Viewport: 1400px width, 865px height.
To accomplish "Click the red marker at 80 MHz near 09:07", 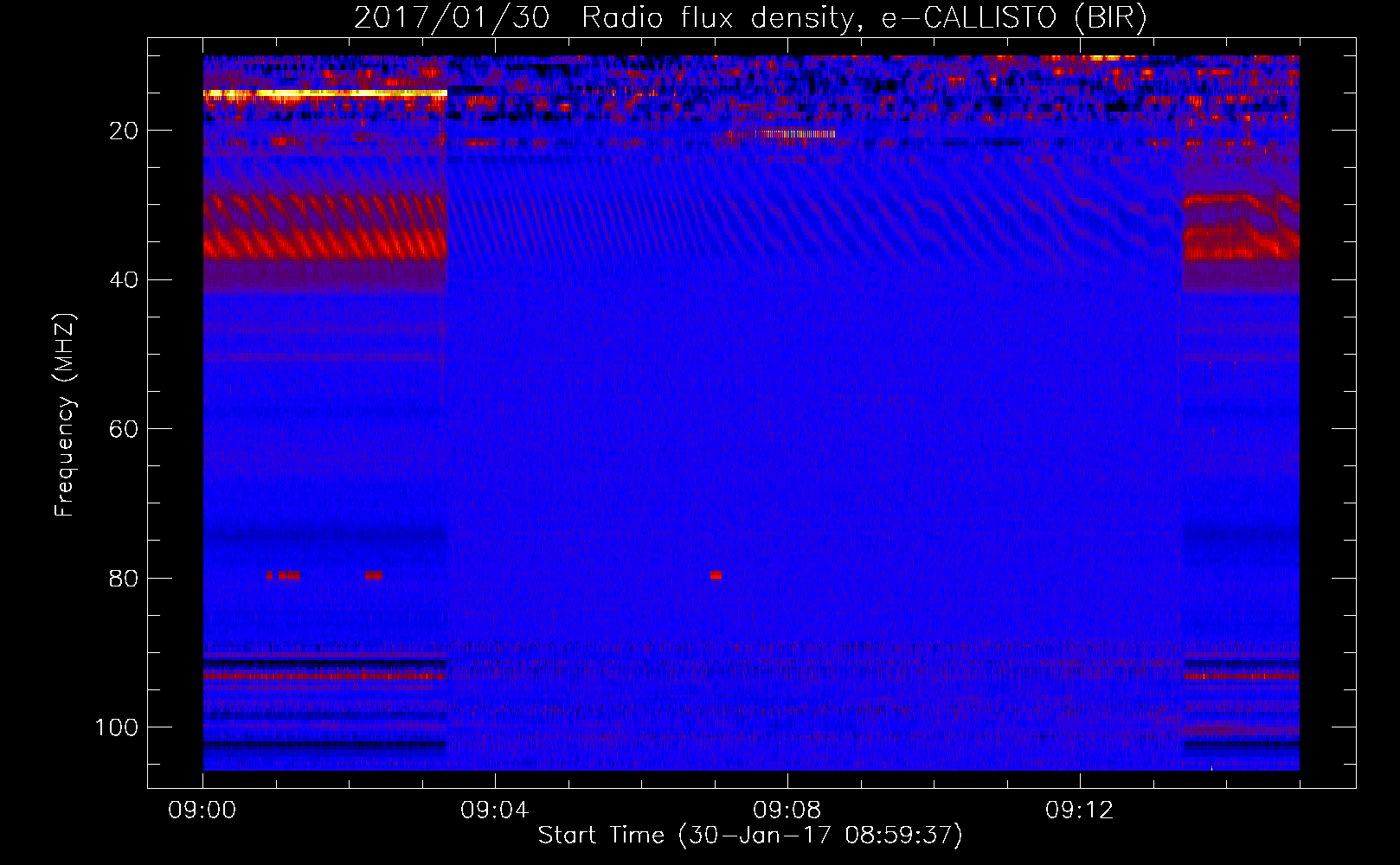I will coord(716,575).
